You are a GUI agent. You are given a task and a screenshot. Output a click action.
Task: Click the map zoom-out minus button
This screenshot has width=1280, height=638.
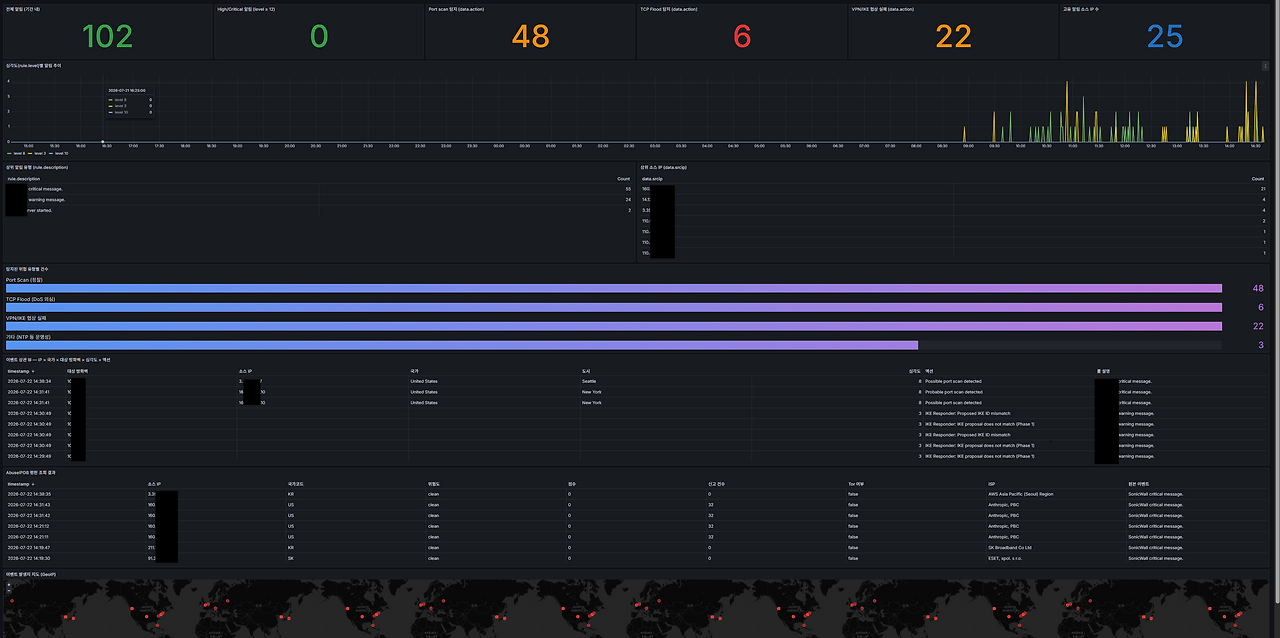pyautogui.click(x=9, y=590)
